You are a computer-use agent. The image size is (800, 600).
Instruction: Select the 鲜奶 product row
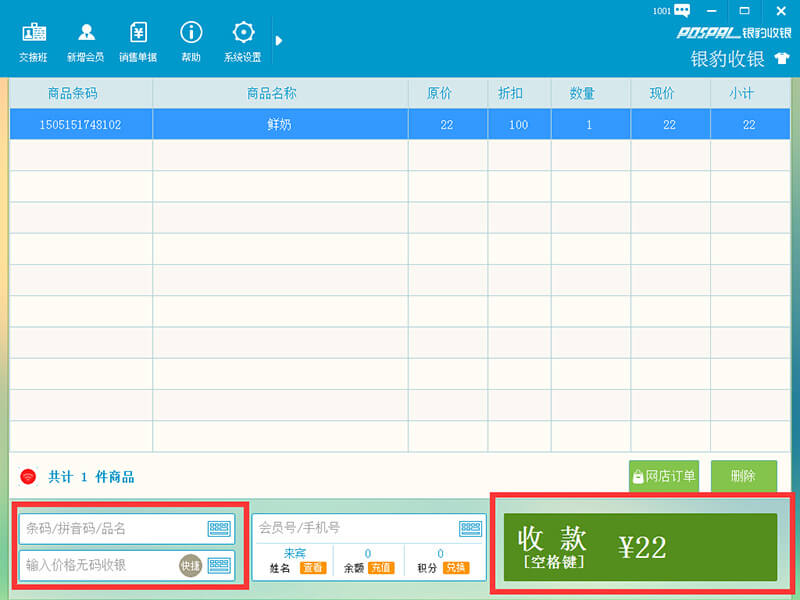(x=280, y=125)
